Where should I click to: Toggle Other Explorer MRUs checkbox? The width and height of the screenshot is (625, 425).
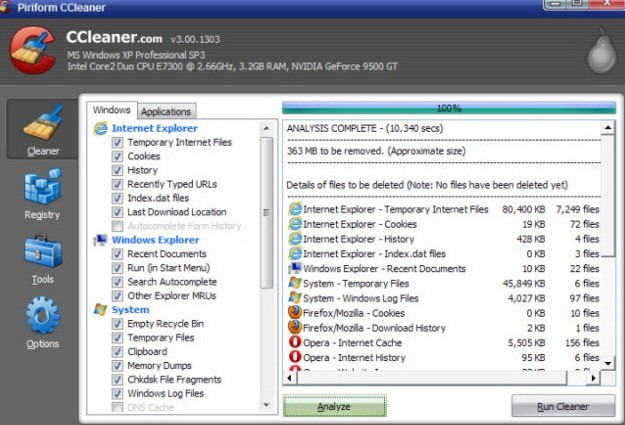[117, 296]
